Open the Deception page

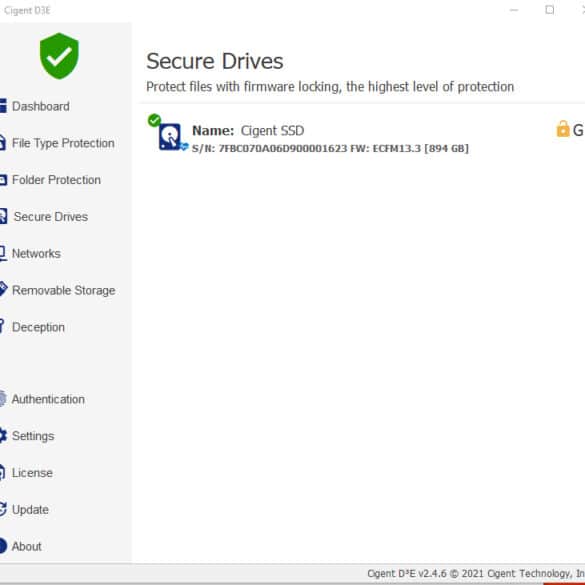(38, 328)
